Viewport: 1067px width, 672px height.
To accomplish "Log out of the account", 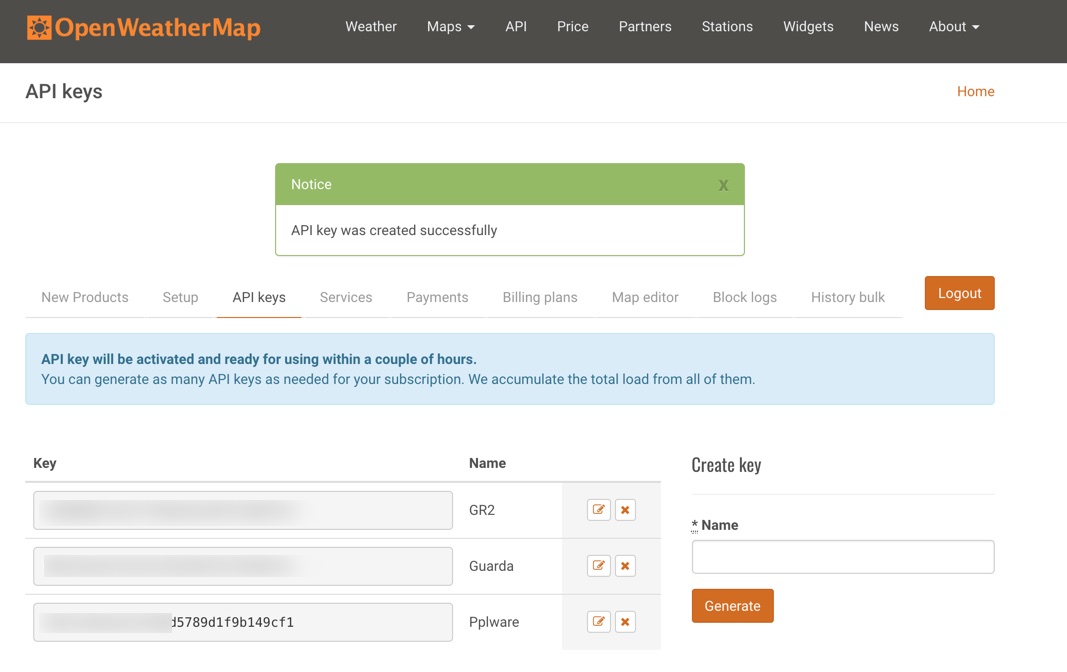I will point(959,293).
